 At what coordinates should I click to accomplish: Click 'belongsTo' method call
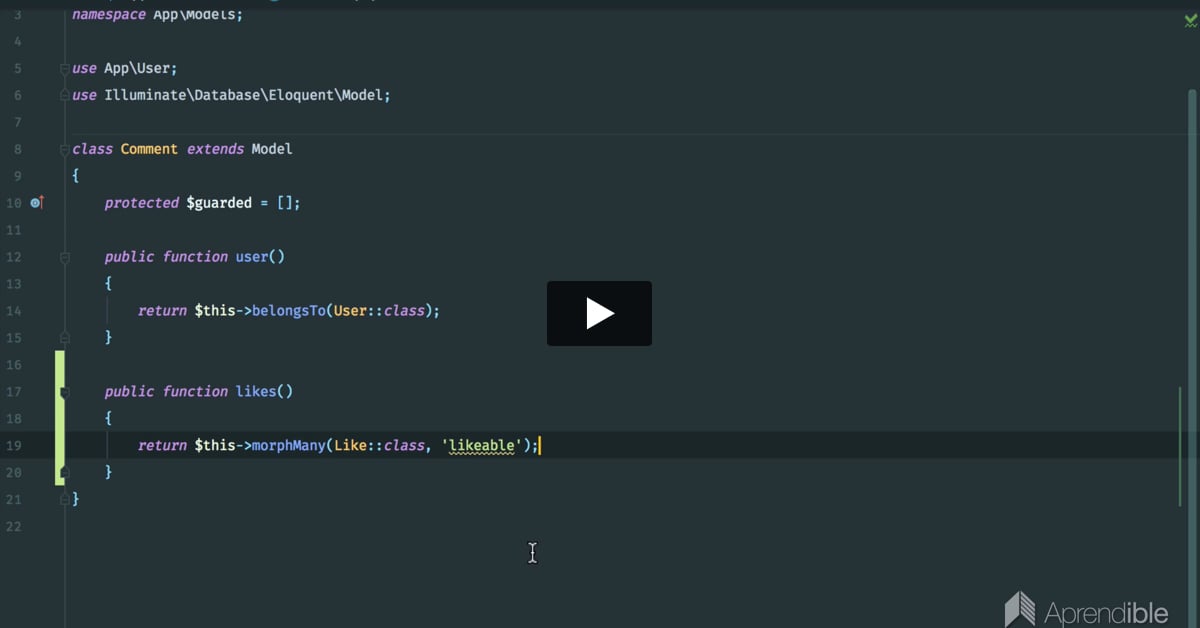coord(289,311)
